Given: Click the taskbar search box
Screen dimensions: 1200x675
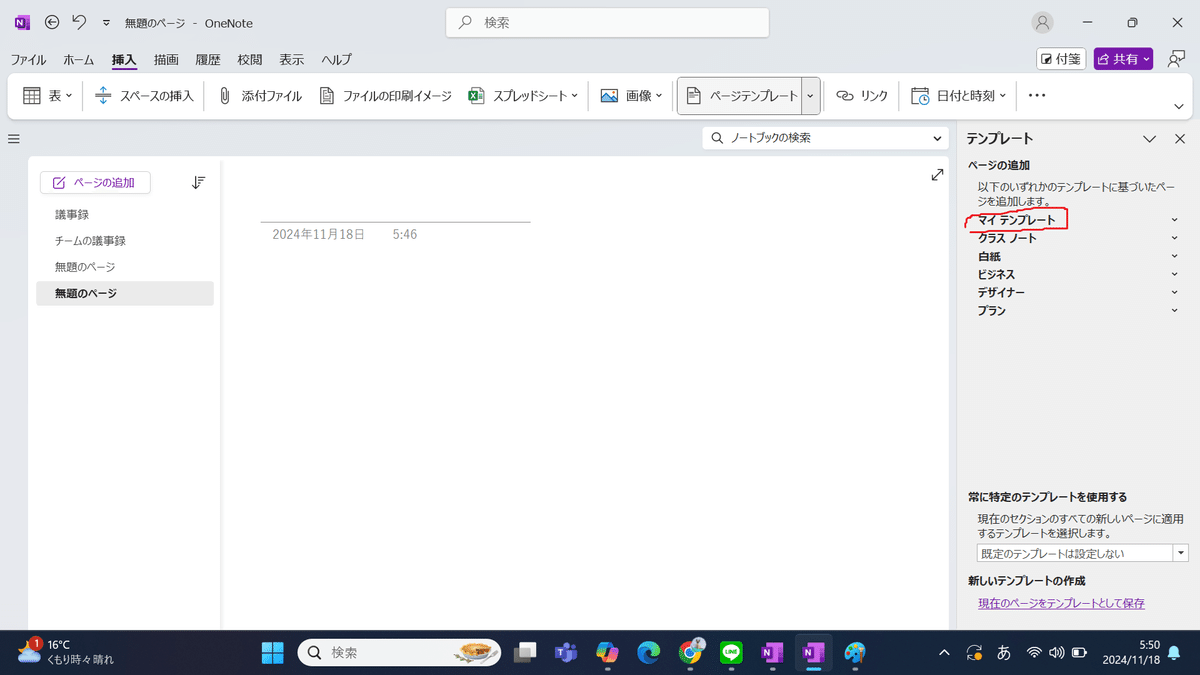Looking at the screenshot, I should 400,653.
